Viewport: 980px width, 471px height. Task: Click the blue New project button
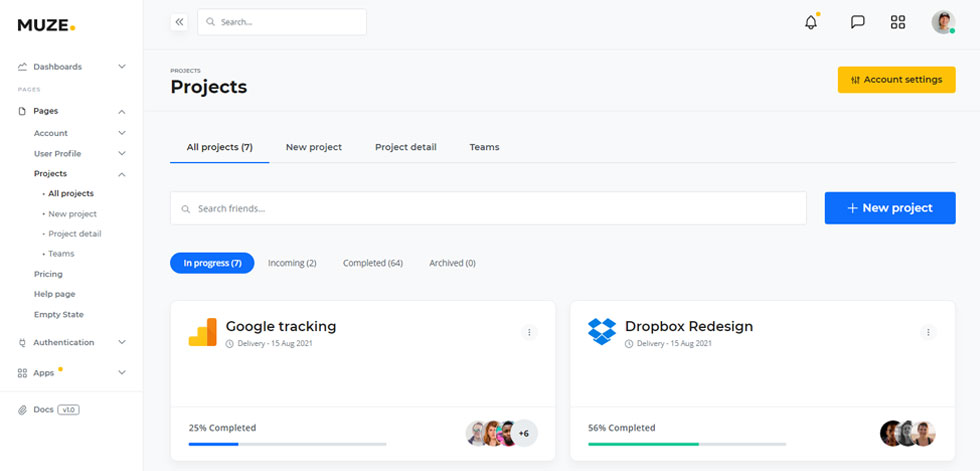coord(890,208)
